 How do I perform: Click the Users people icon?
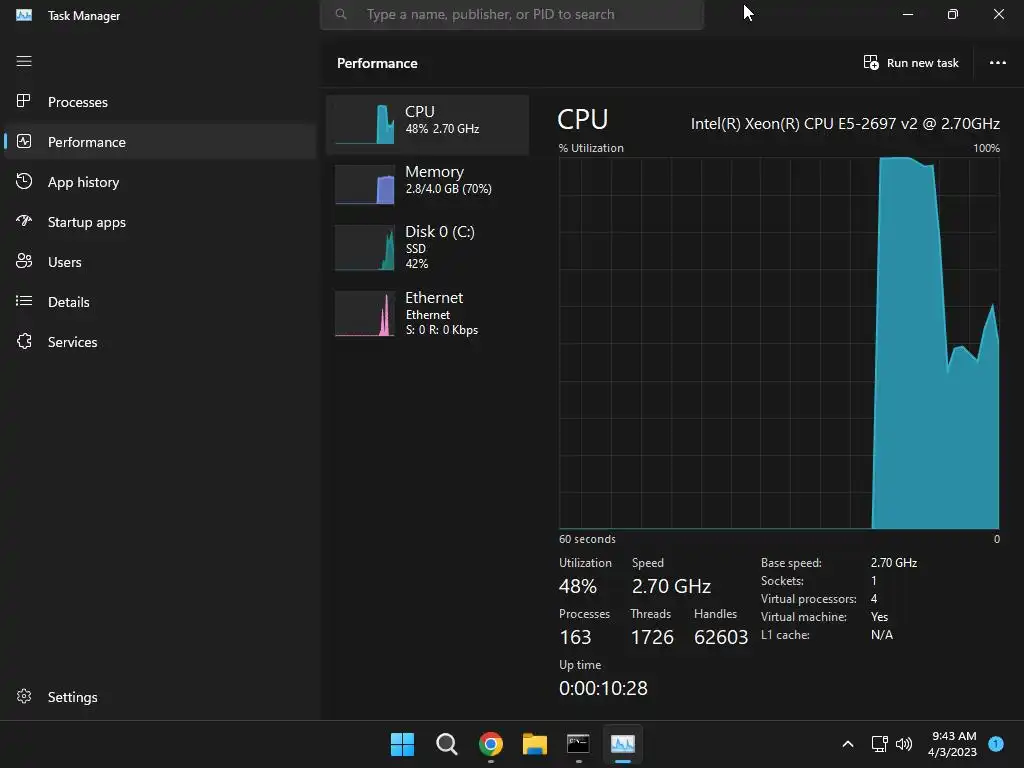coord(24,261)
